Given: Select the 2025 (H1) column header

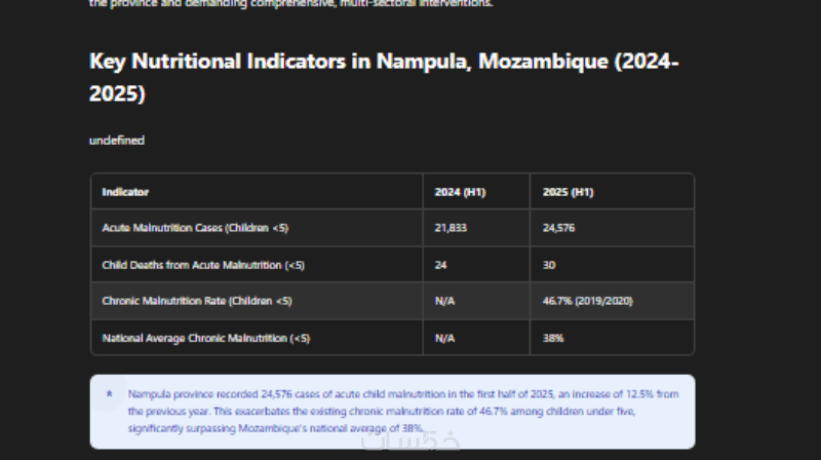Looking at the screenshot, I should point(568,192).
